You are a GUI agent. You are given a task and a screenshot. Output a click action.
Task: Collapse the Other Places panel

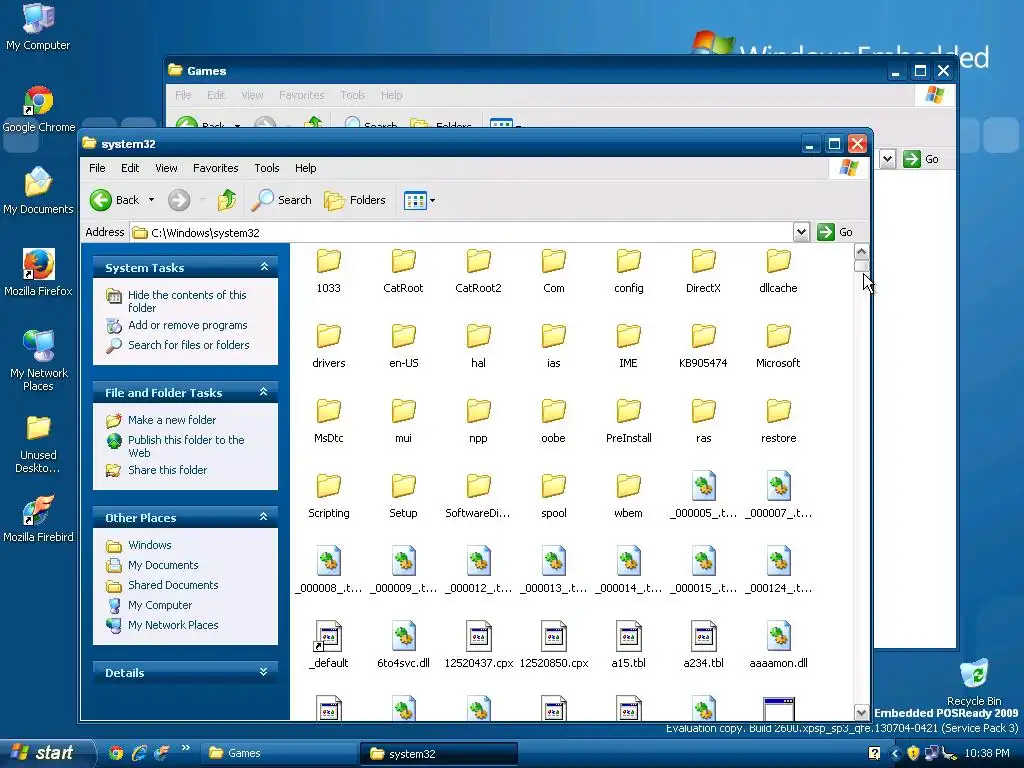coord(264,517)
